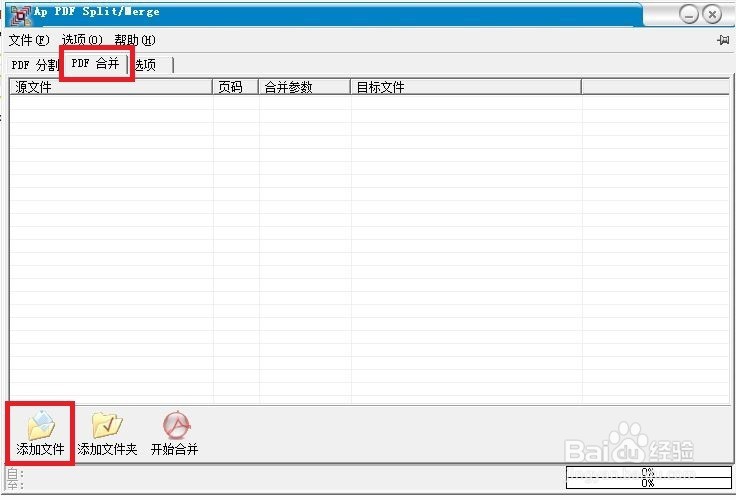
Task: Select the PDF 合并 tab
Action: click(95, 63)
